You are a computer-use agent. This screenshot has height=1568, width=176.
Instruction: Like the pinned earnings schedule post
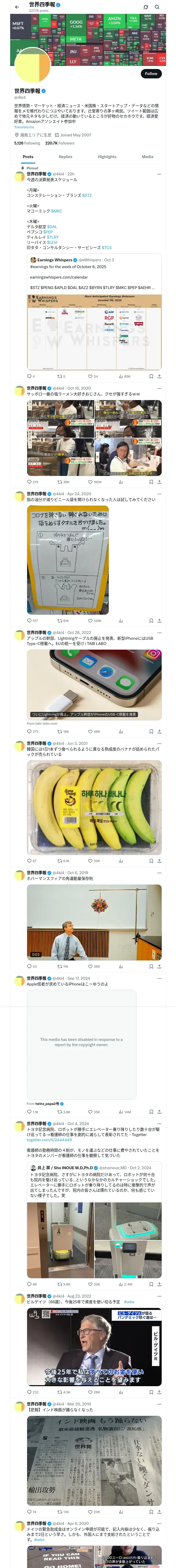pyautogui.click(x=93, y=376)
